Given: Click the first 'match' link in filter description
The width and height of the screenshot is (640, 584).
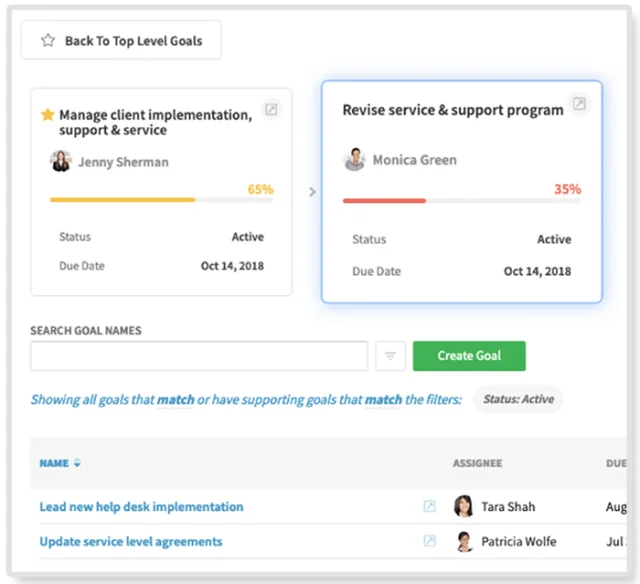Looking at the screenshot, I should [x=176, y=400].
